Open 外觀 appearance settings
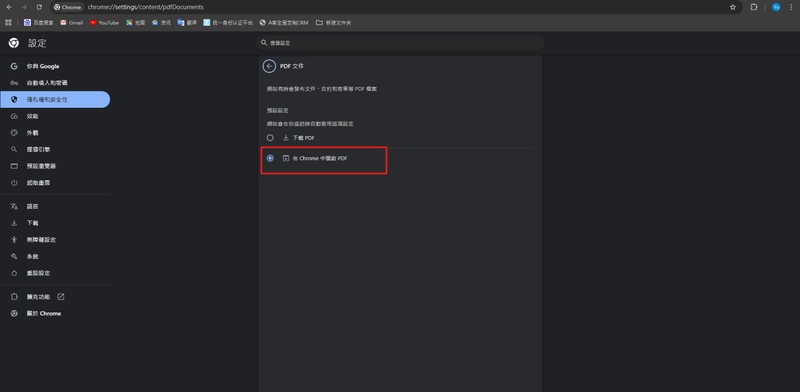This screenshot has width=800, height=392. tap(55, 133)
